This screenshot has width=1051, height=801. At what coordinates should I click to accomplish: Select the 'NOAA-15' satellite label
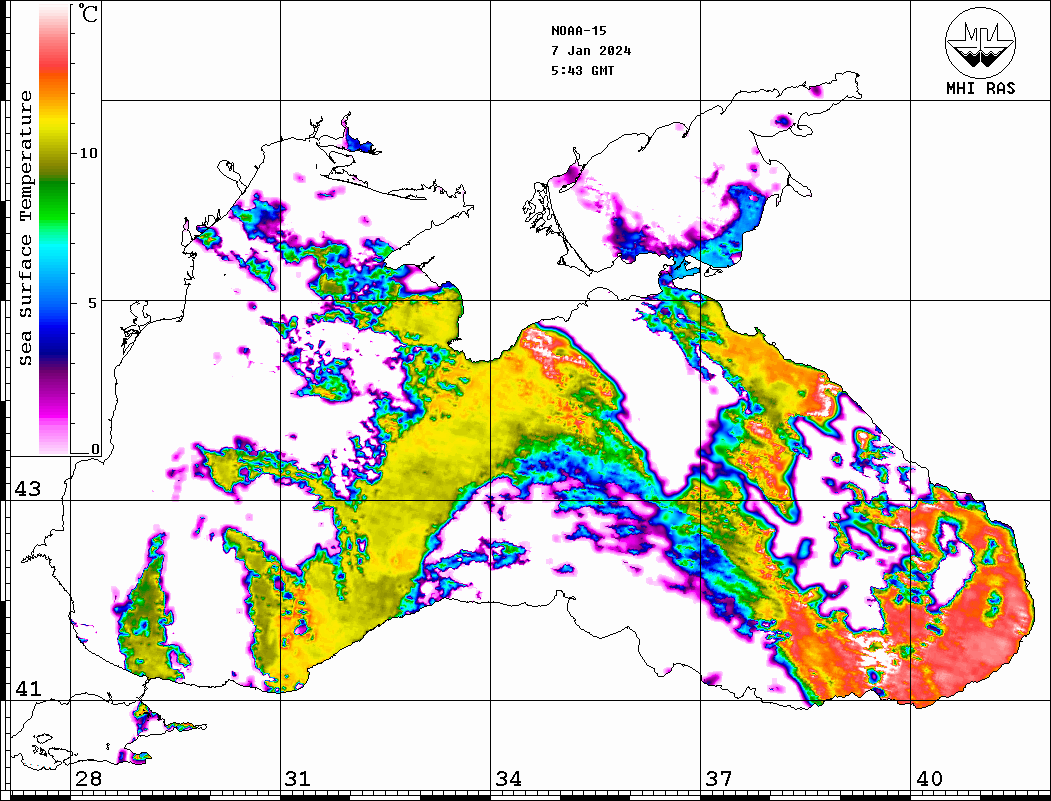coord(578,31)
